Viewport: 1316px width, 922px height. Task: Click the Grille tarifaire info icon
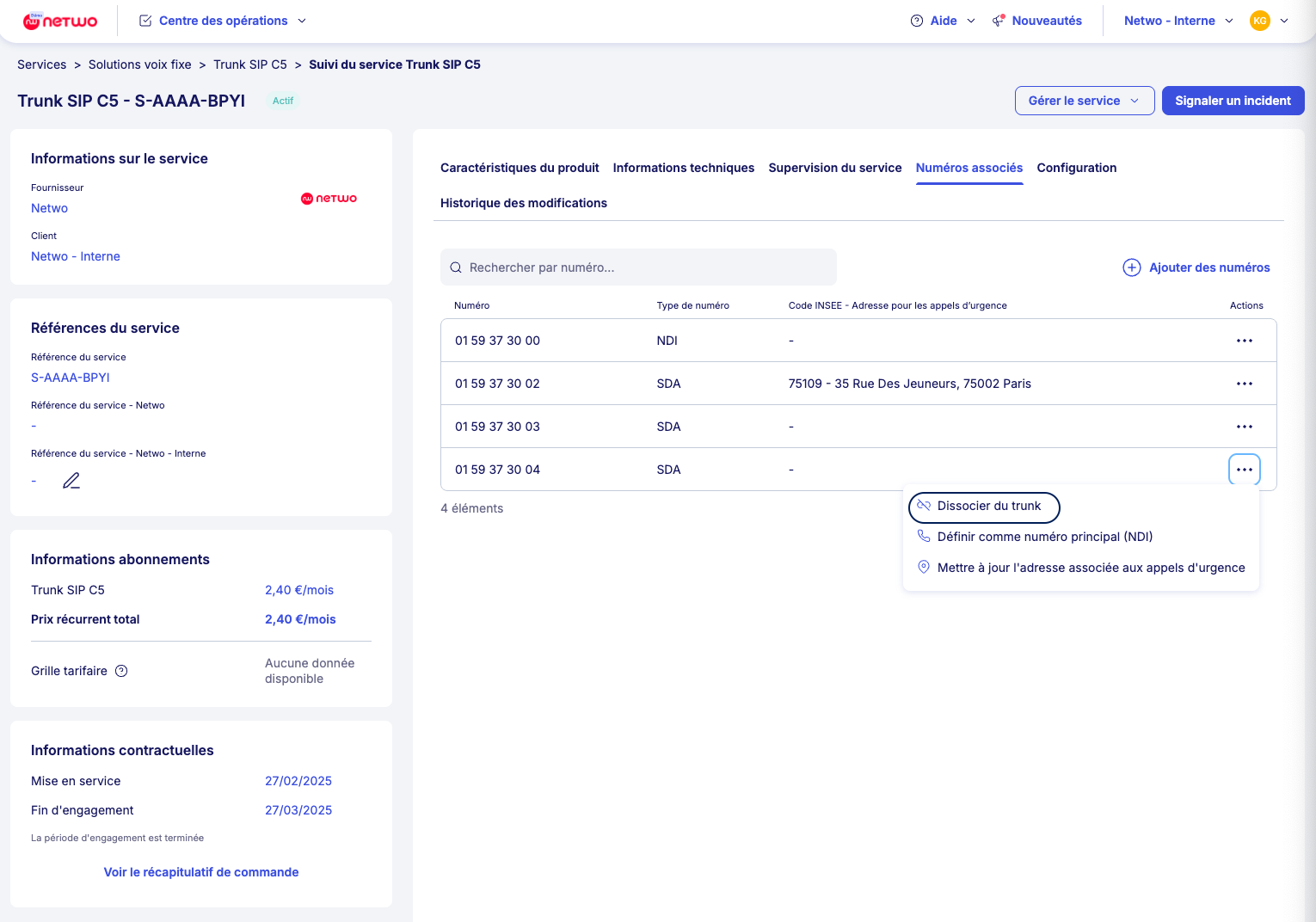tap(121, 671)
